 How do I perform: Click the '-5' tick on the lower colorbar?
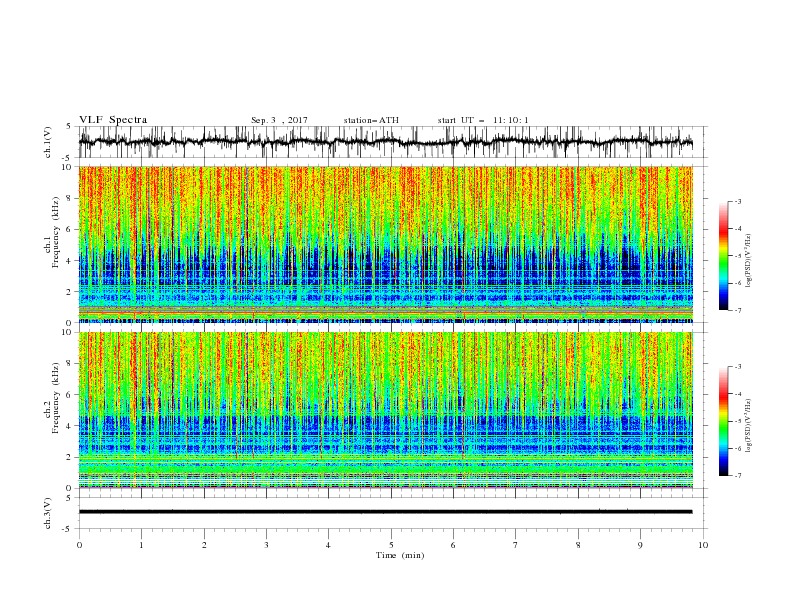[x=737, y=421]
